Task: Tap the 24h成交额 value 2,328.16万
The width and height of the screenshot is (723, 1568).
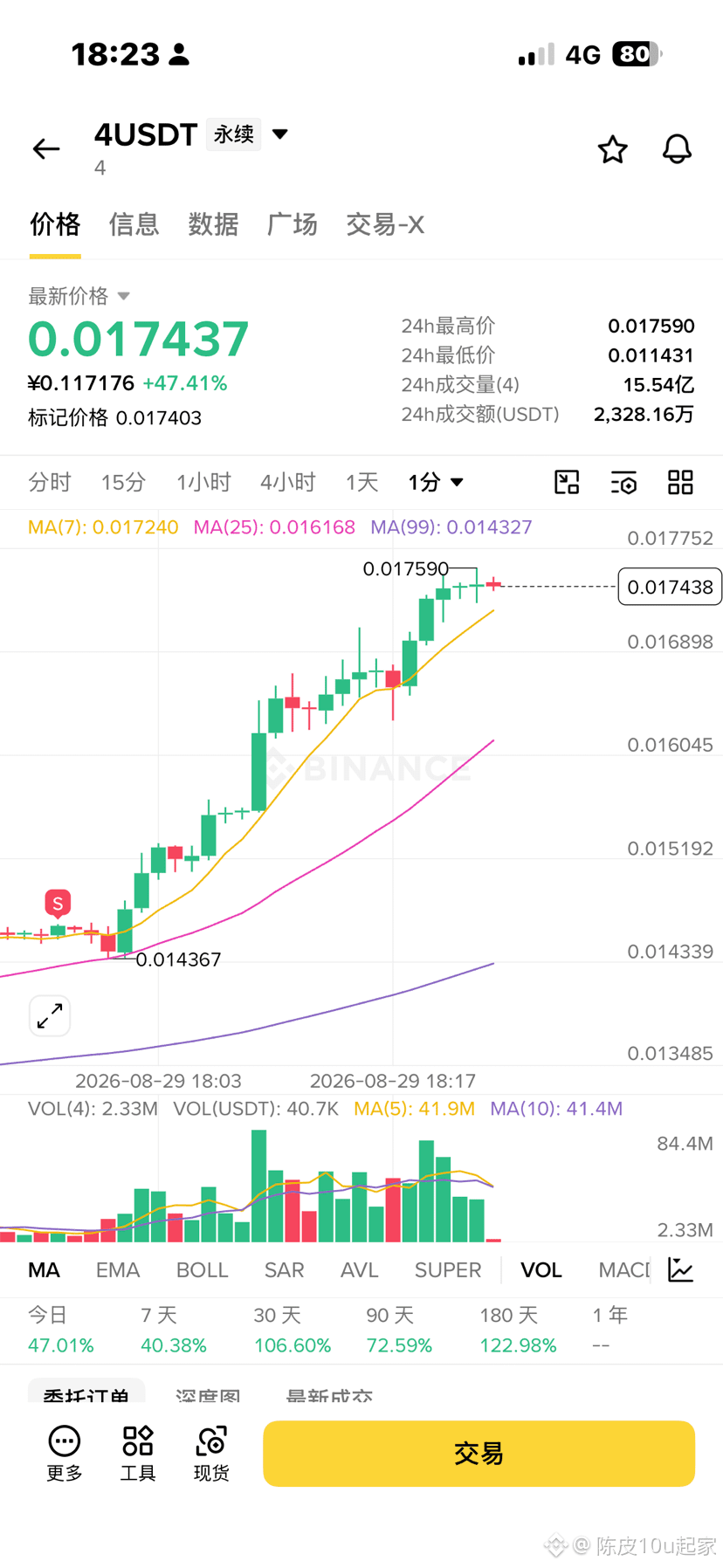Action: 644,415
